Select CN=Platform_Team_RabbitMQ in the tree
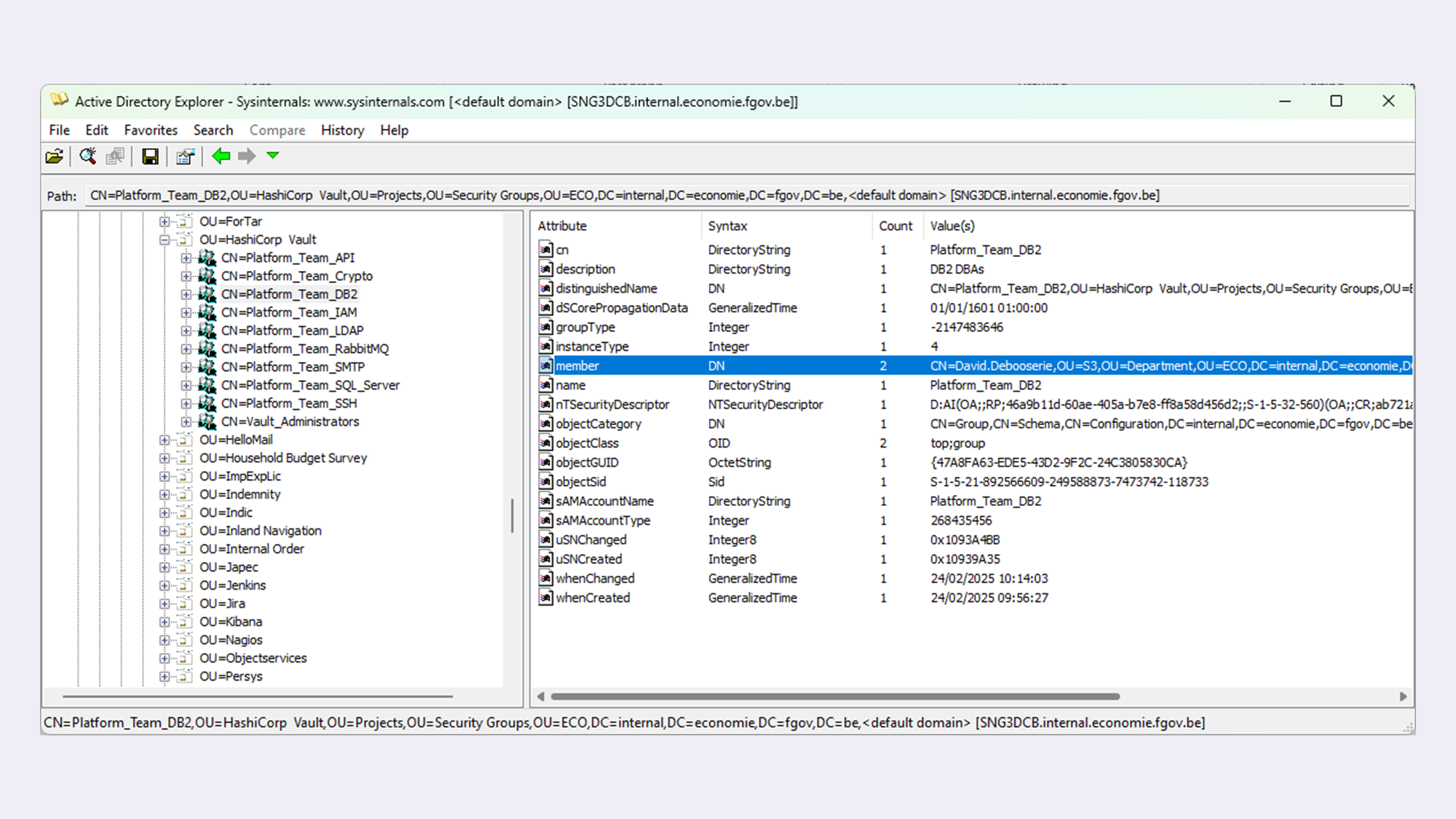 (x=304, y=349)
